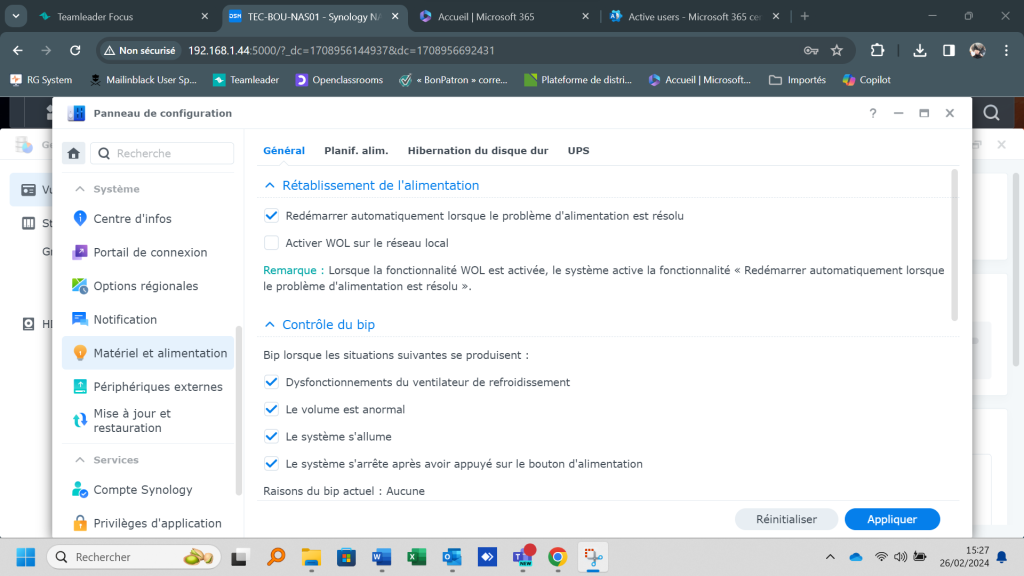Select Options régionales in sidebar
Image resolution: width=1024 pixels, height=576 pixels.
click(x=145, y=286)
